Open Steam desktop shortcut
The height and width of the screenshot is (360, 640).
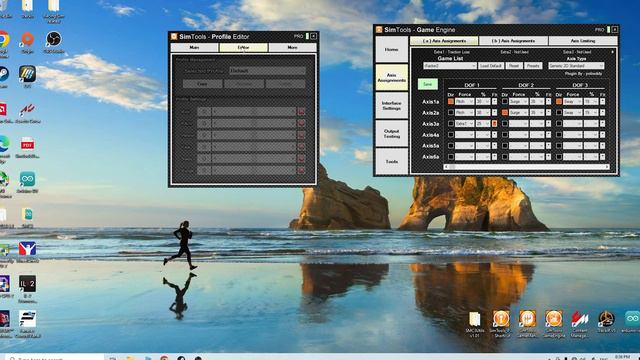(x=4, y=74)
